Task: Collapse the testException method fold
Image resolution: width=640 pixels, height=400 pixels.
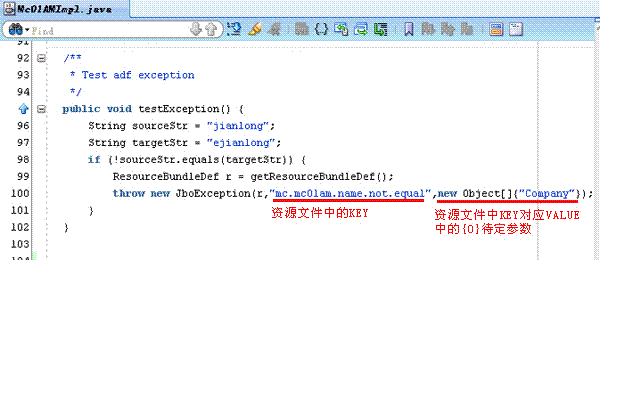Action: [41, 109]
